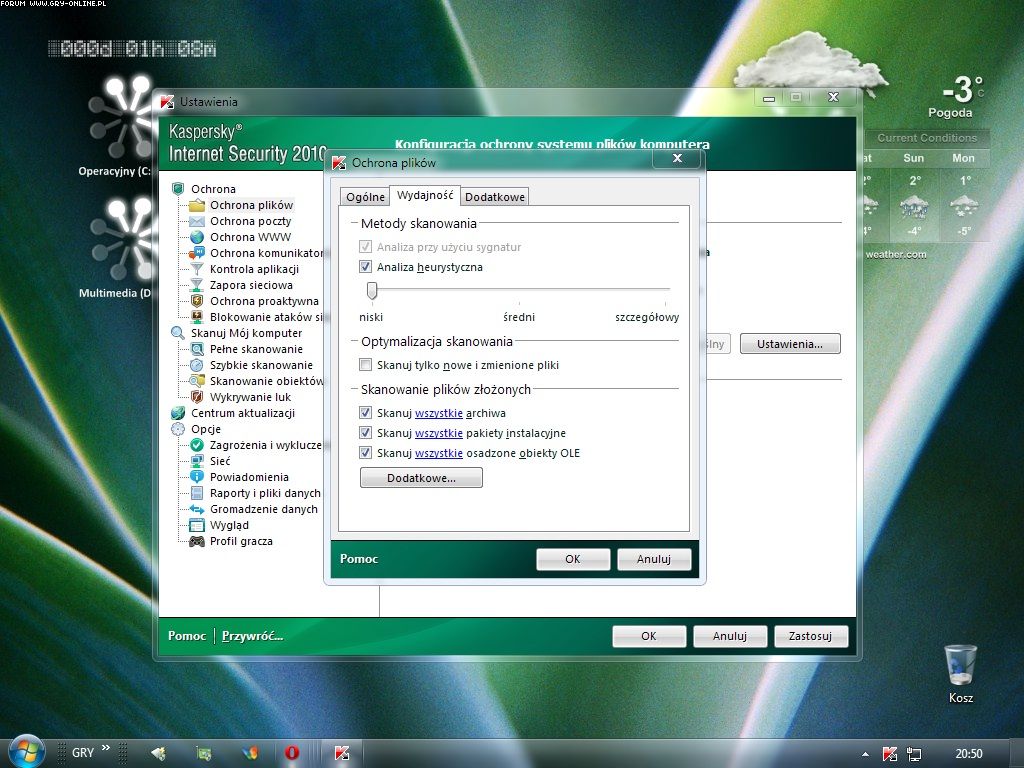
Task: Click the Operacyjny (C:) drive gadget
Action: [x=121, y=127]
